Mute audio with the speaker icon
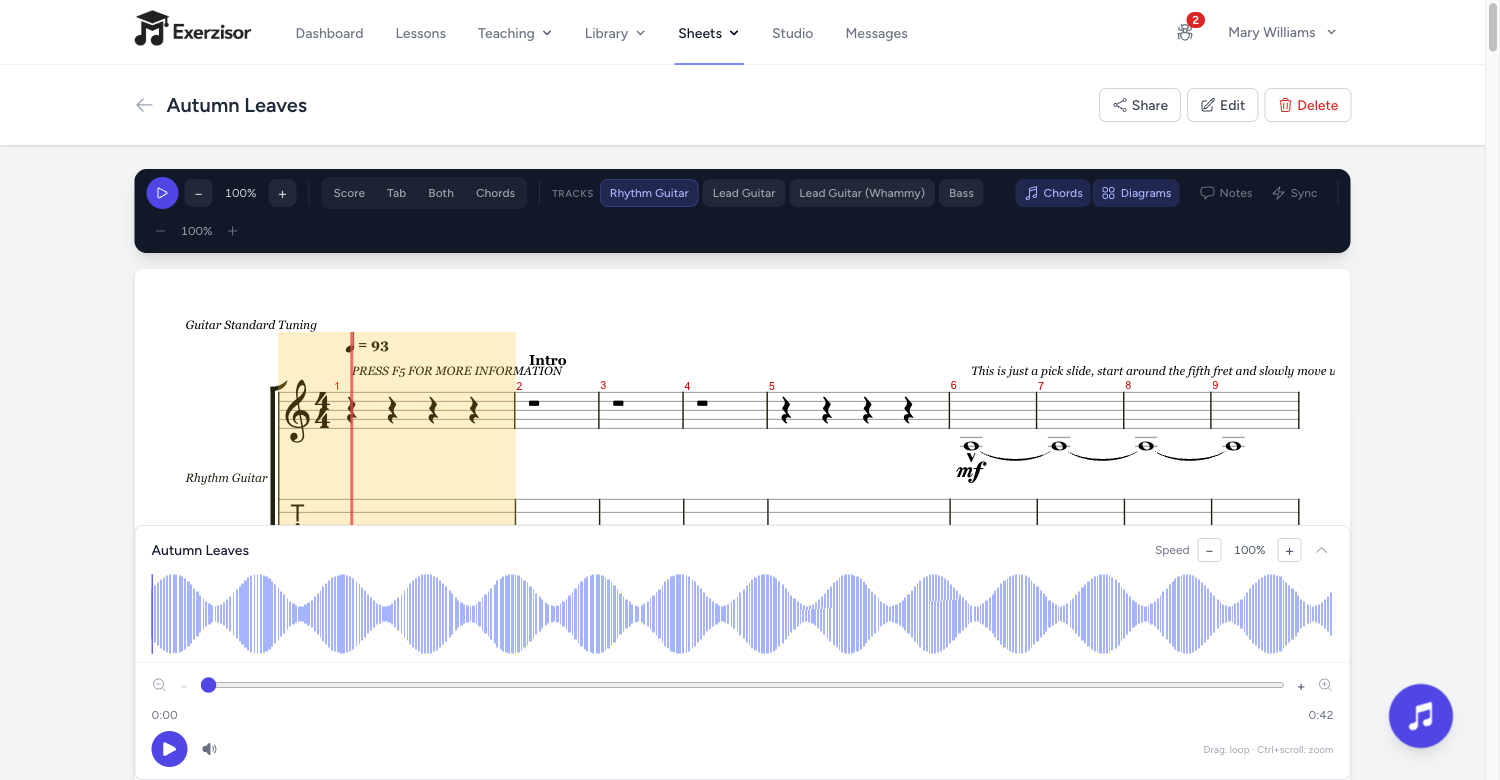The width and height of the screenshot is (1500, 780). [209, 749]
